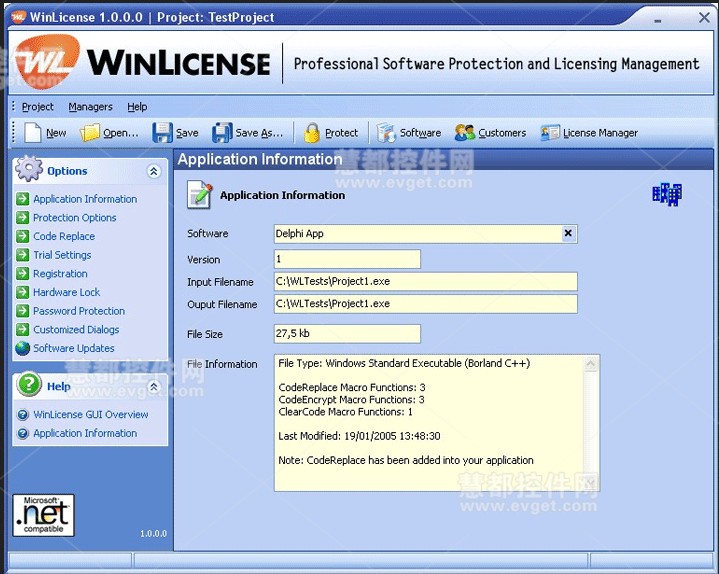The image size is (719, 574).
Task: Minimize the WinLicense window
Action: (x=658, y=20)
